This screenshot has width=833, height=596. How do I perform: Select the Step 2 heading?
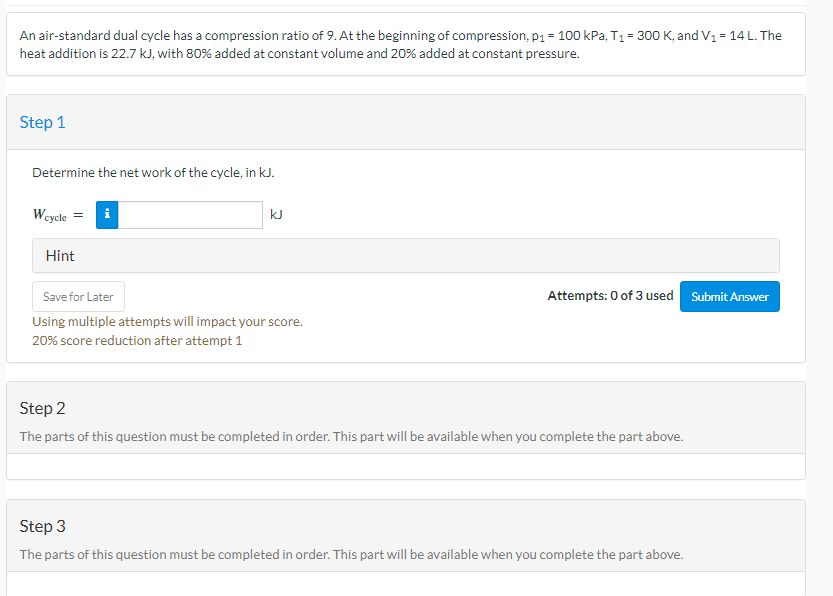click(43, 408)
